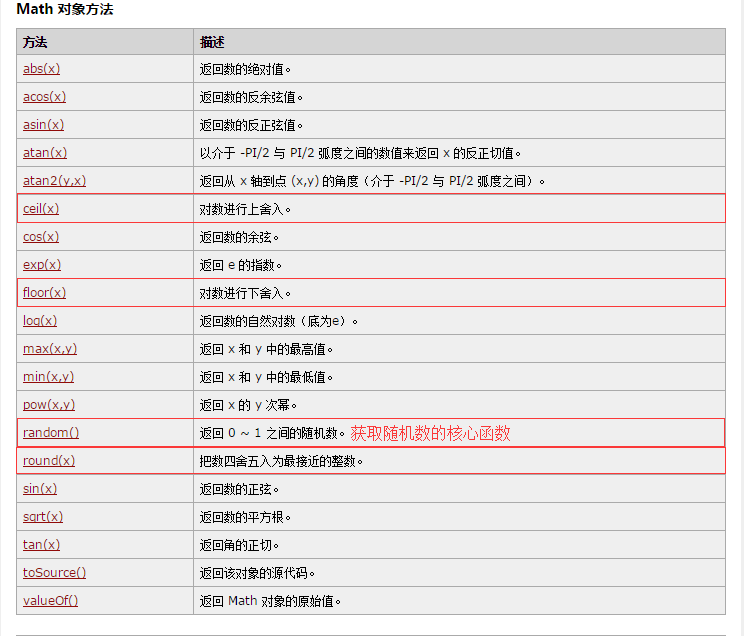The height and width of the screenshot is (636, 744).
Task: Open the sin(x) method link
Action: [40, 489]
